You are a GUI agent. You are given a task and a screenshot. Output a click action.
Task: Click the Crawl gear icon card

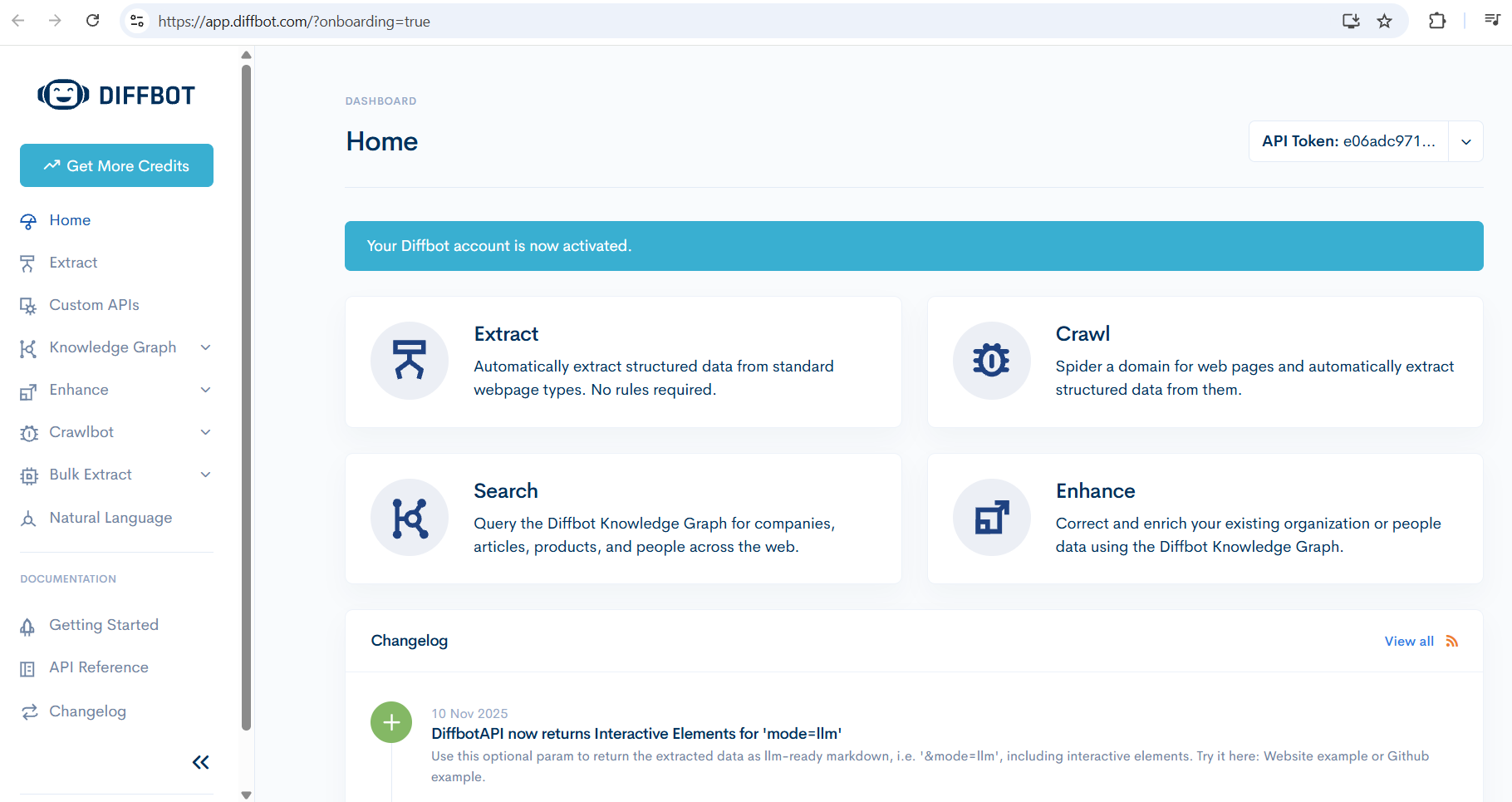(x=991, y=361)
